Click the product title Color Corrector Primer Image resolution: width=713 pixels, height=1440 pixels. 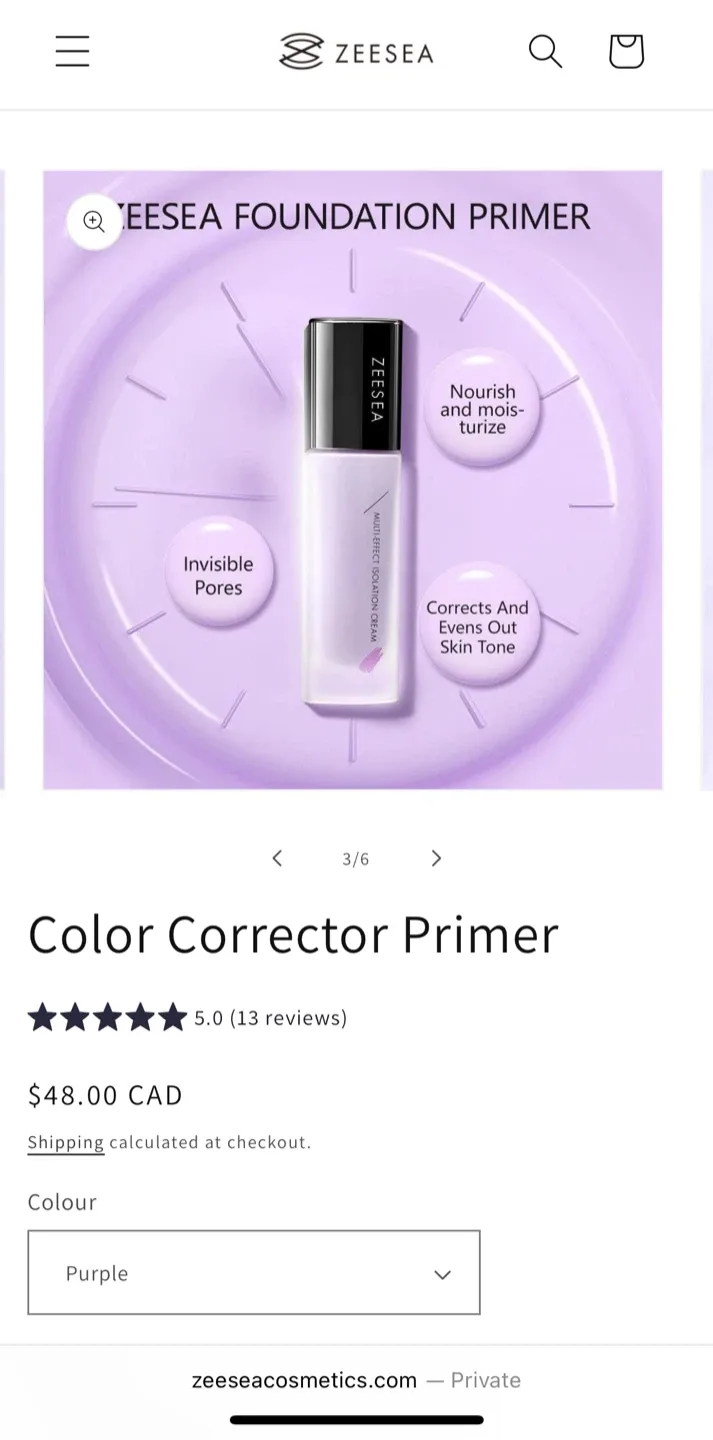(x=292, y=933)
